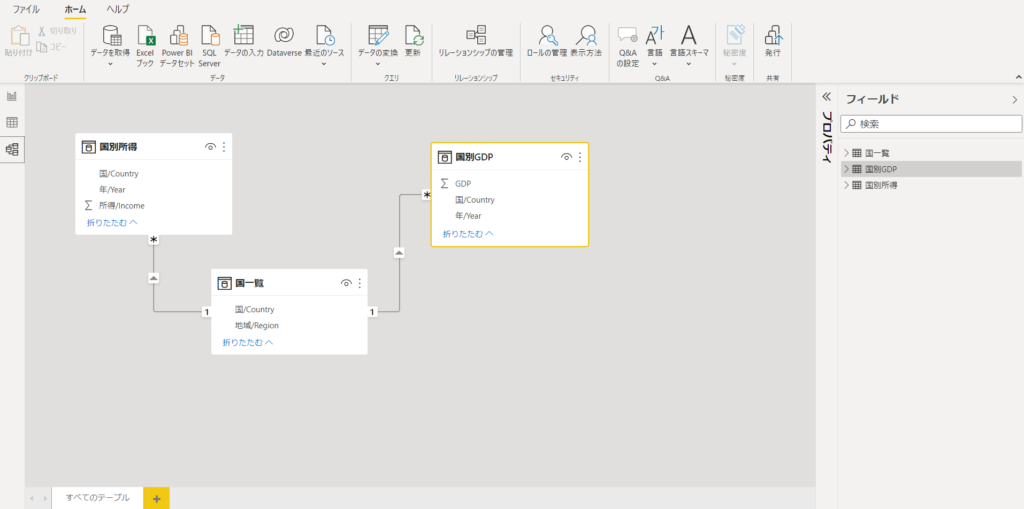This screenshot has width=1024, height=509.
Task: Open Power BI データセット source
Action: tap(178, 35)
